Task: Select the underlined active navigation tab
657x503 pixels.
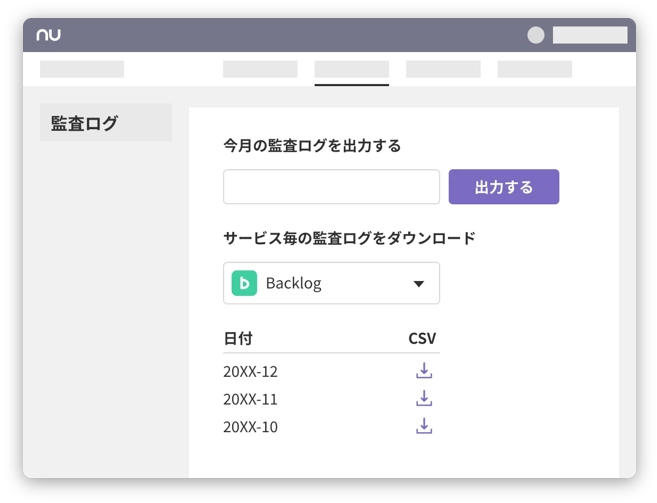Action: point(352,70)
